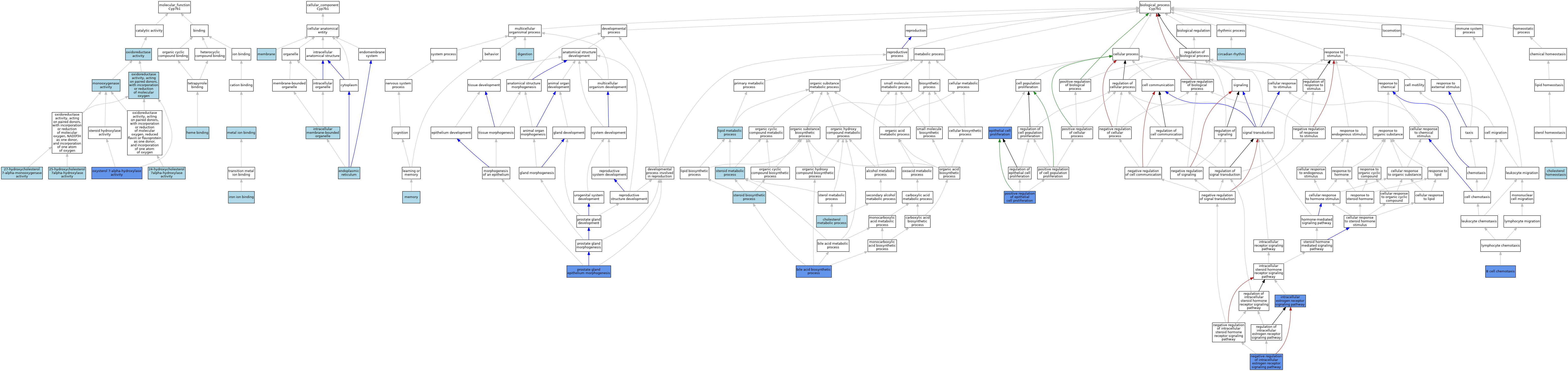Click the response to stimulus node
Screen dimensions: 1568x371
1334,54
